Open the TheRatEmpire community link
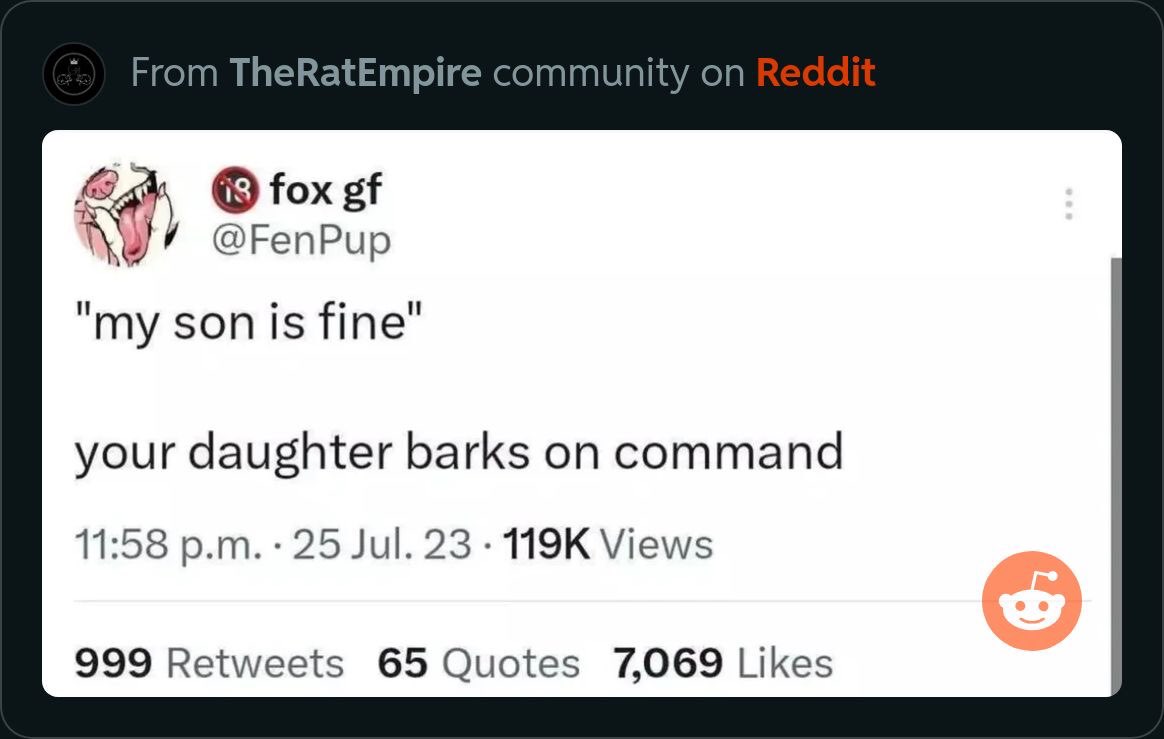1164x739 pixels. coord(356,73)
